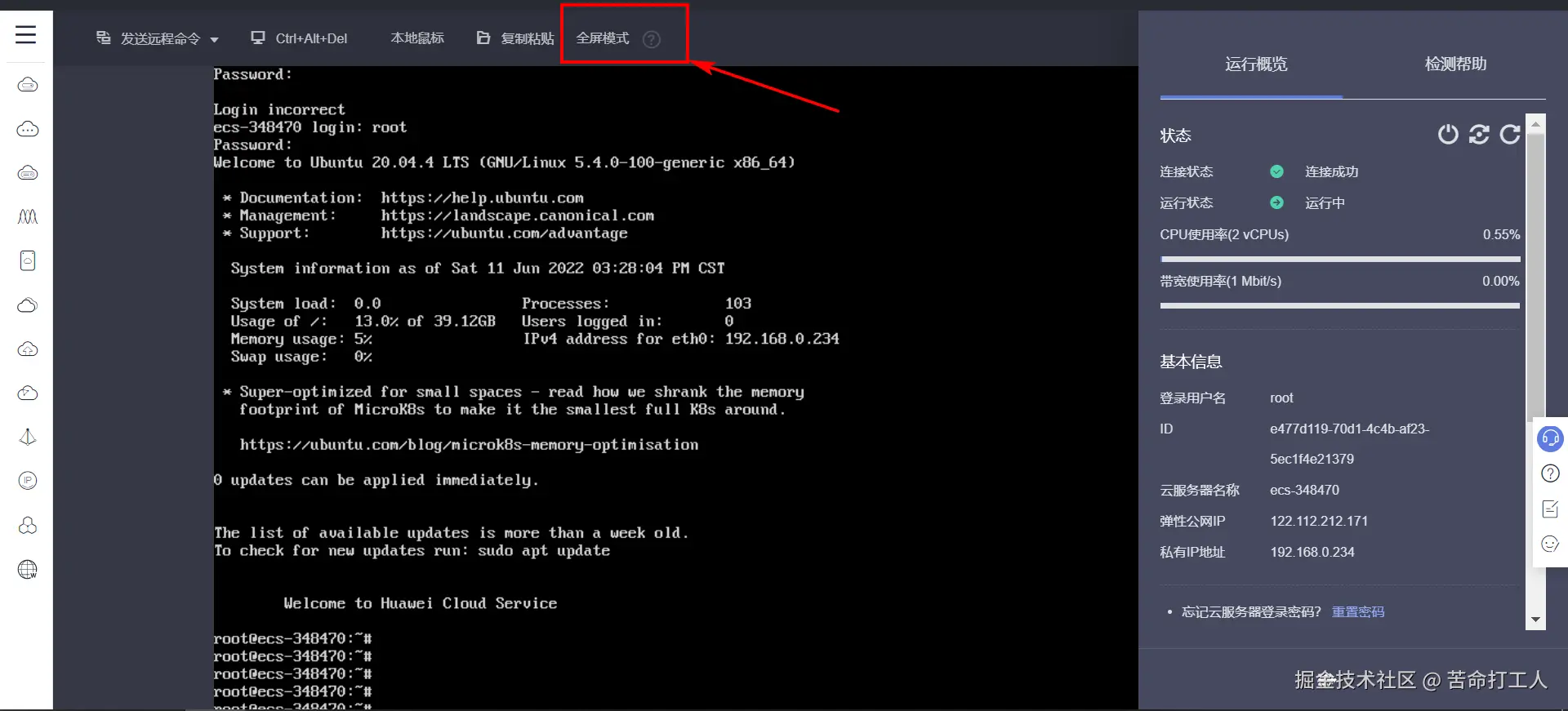The height and width of the screenshot is (711, 1568).
Task: Open the sidebar cloud icon with three dots
Action: pyautogui.click(x=28, y=129)
